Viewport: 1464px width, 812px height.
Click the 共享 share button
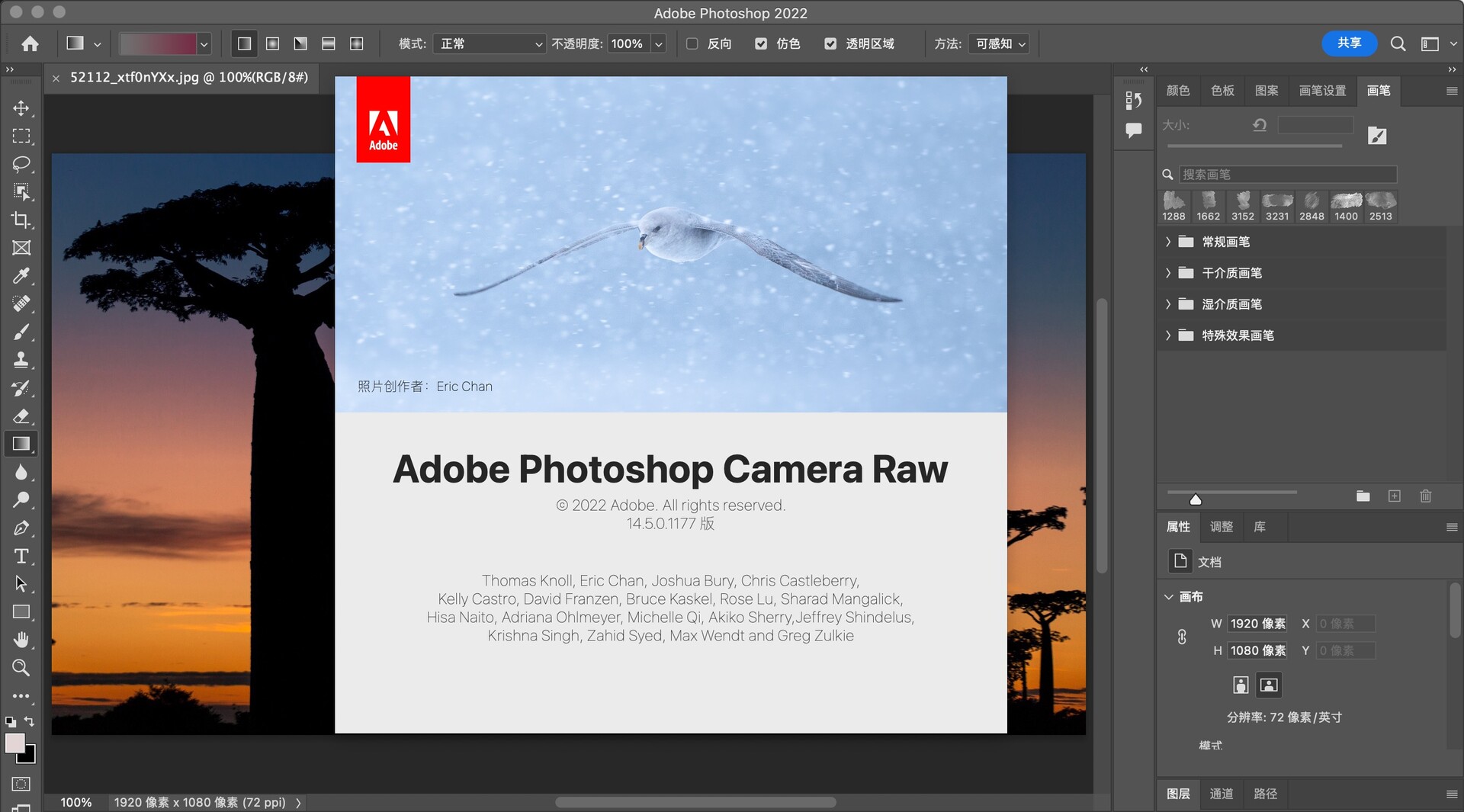[x=1349, y=43]
